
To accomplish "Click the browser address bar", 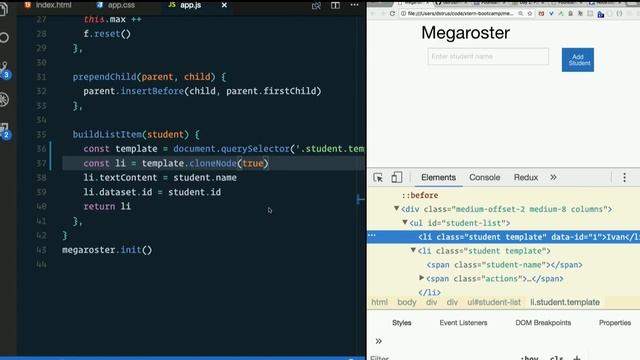I will click(x=460, y=13).
